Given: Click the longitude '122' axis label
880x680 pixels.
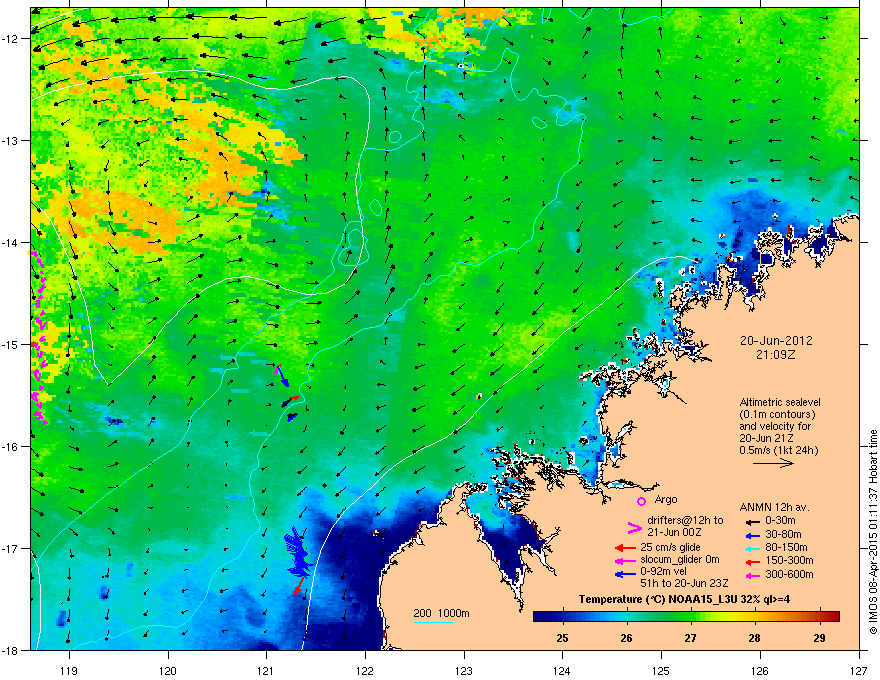Looking at the screenshot, I should point(365,670).
